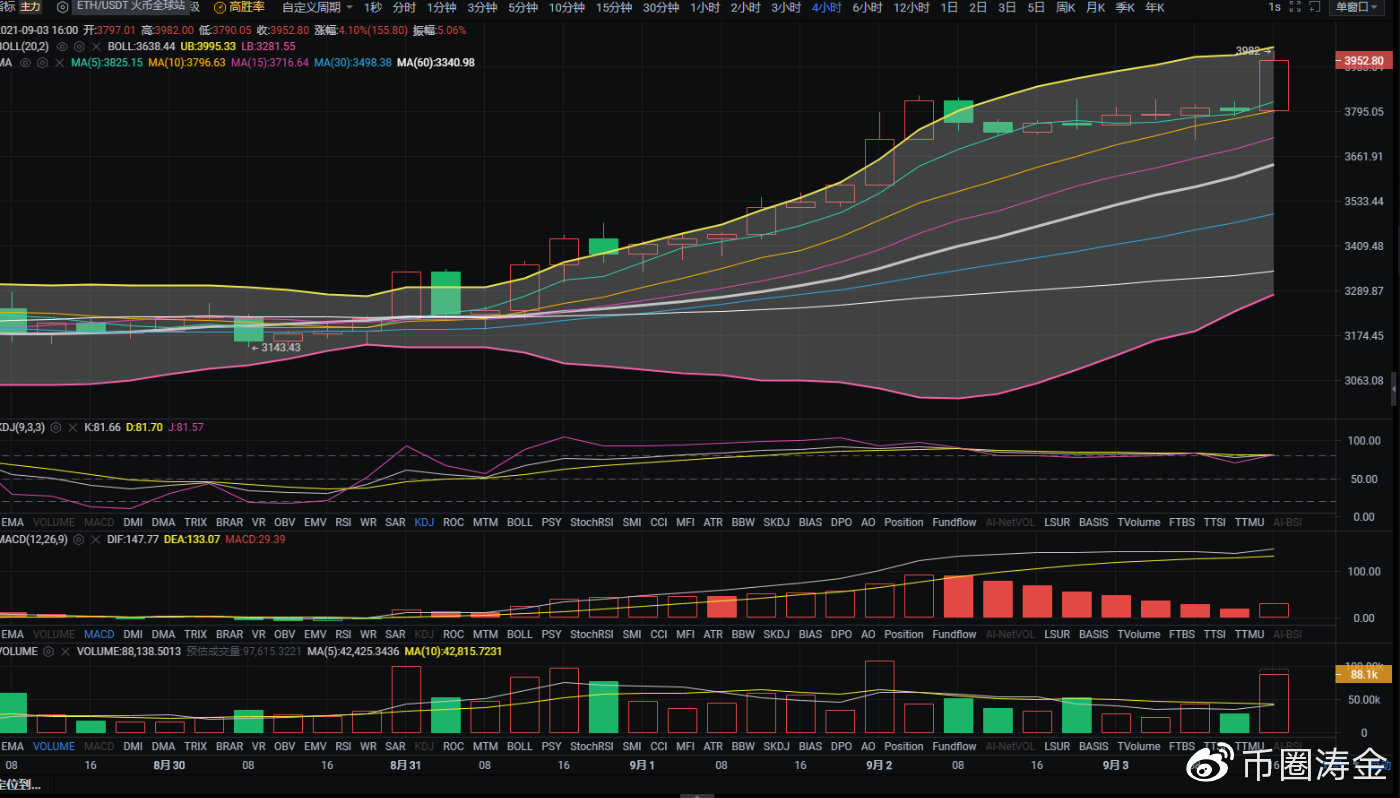Select RSI in the KDJ panel indicator row
This screenshot has height=798, width=1400.
click(343, 522)
